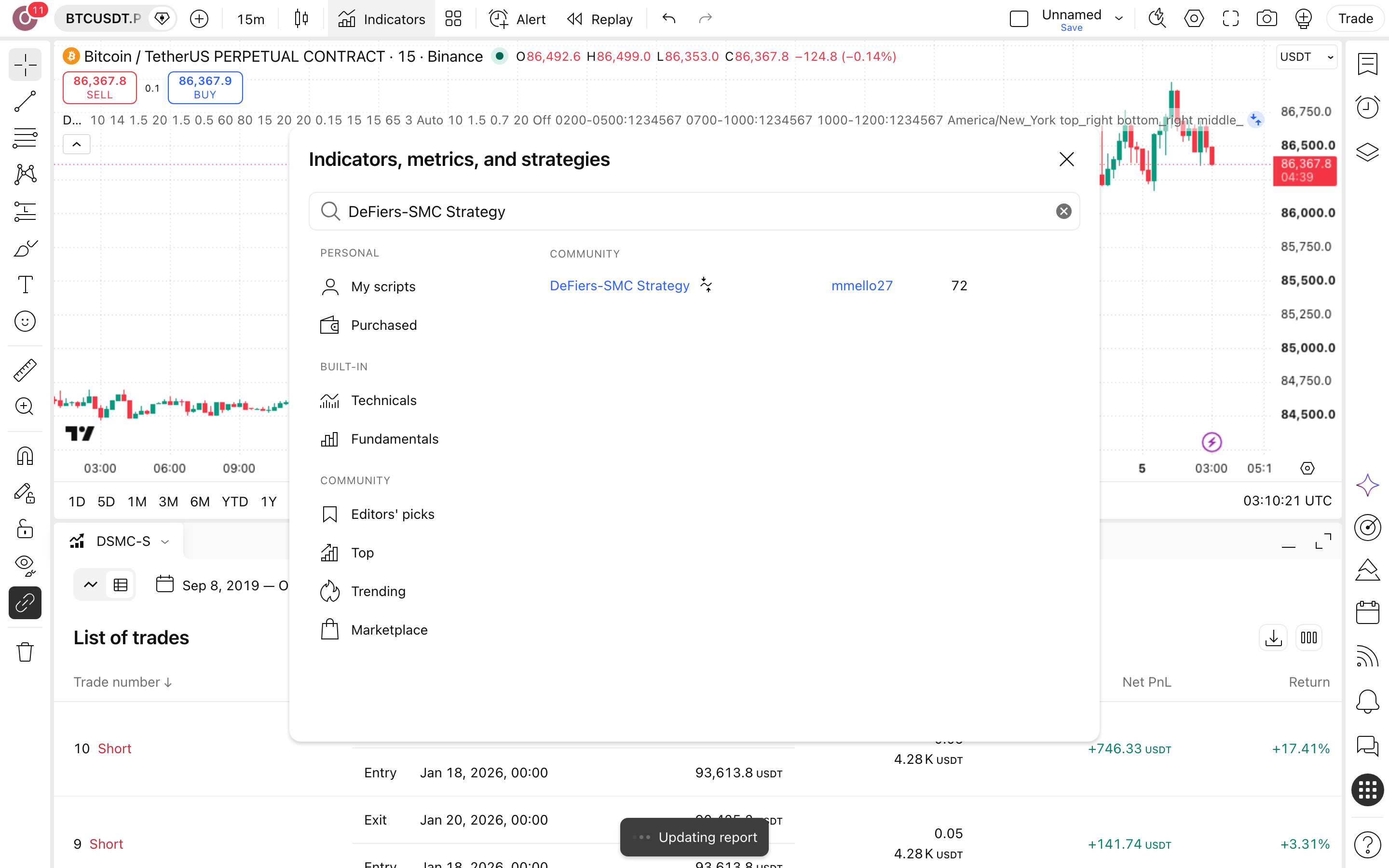Click the Alert button
The width and height of the screenshot is (1389, 868).
517,19
